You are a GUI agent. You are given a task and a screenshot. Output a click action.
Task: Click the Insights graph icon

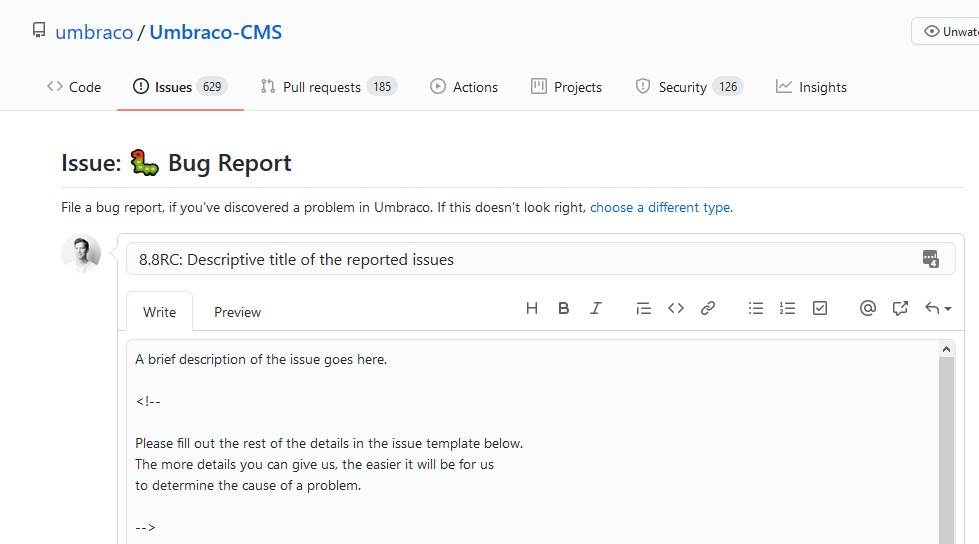(784, 86)
